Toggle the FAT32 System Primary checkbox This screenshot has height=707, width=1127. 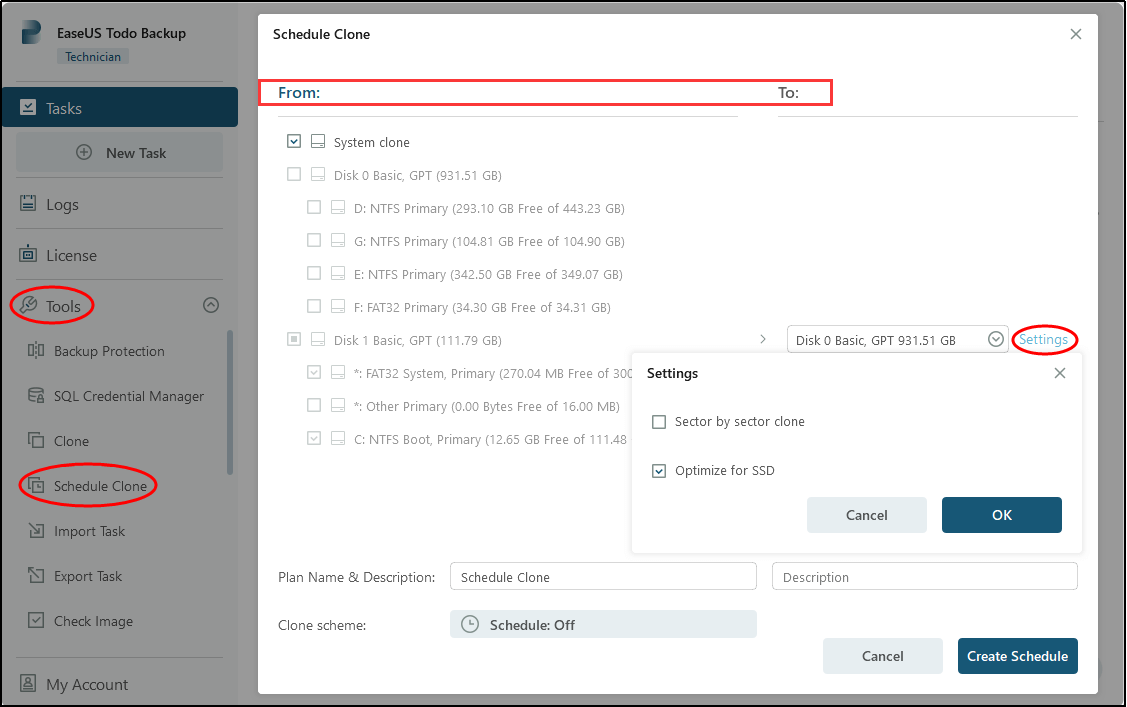314,372
